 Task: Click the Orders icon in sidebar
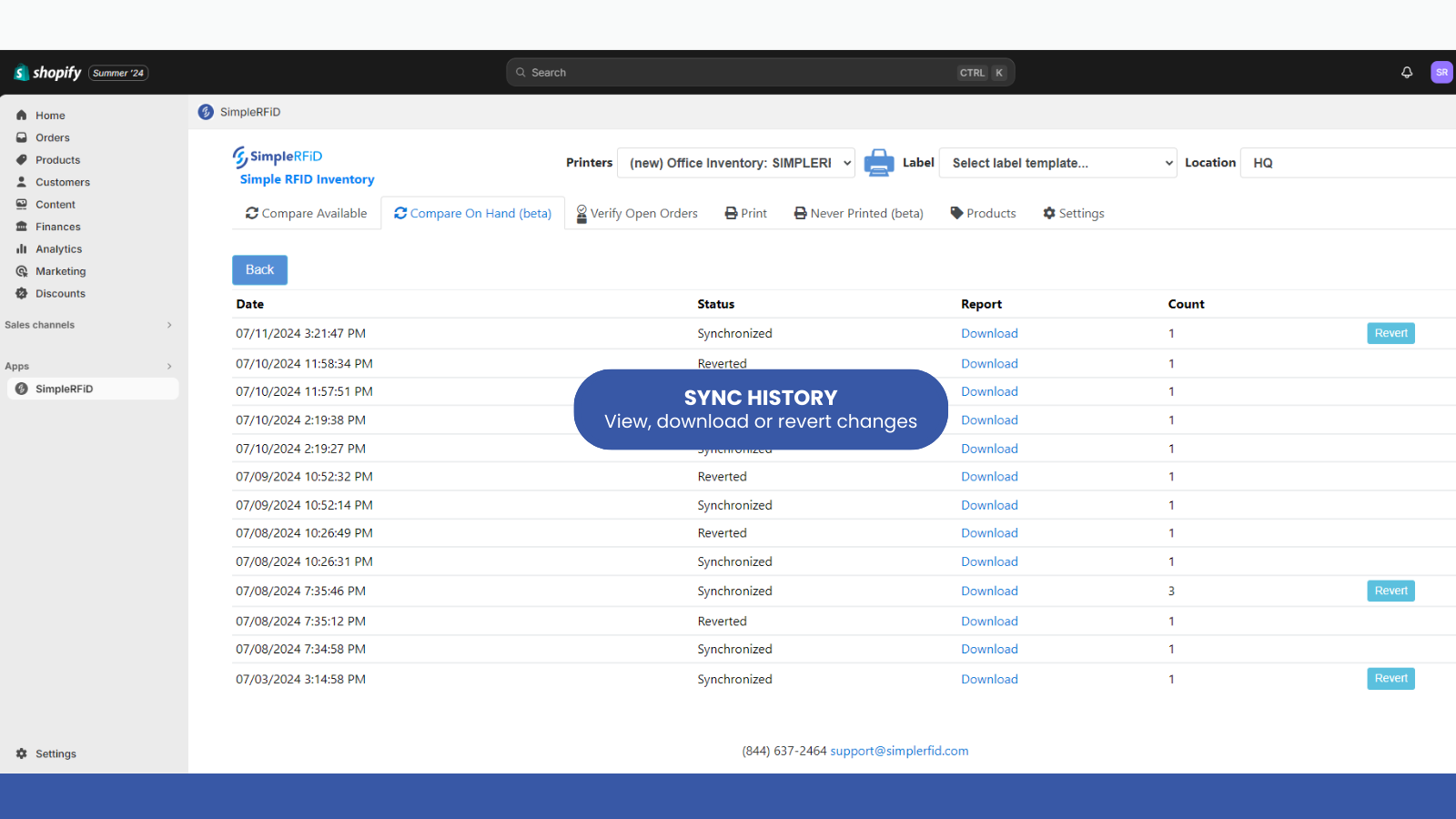click(x=22, y=137)
